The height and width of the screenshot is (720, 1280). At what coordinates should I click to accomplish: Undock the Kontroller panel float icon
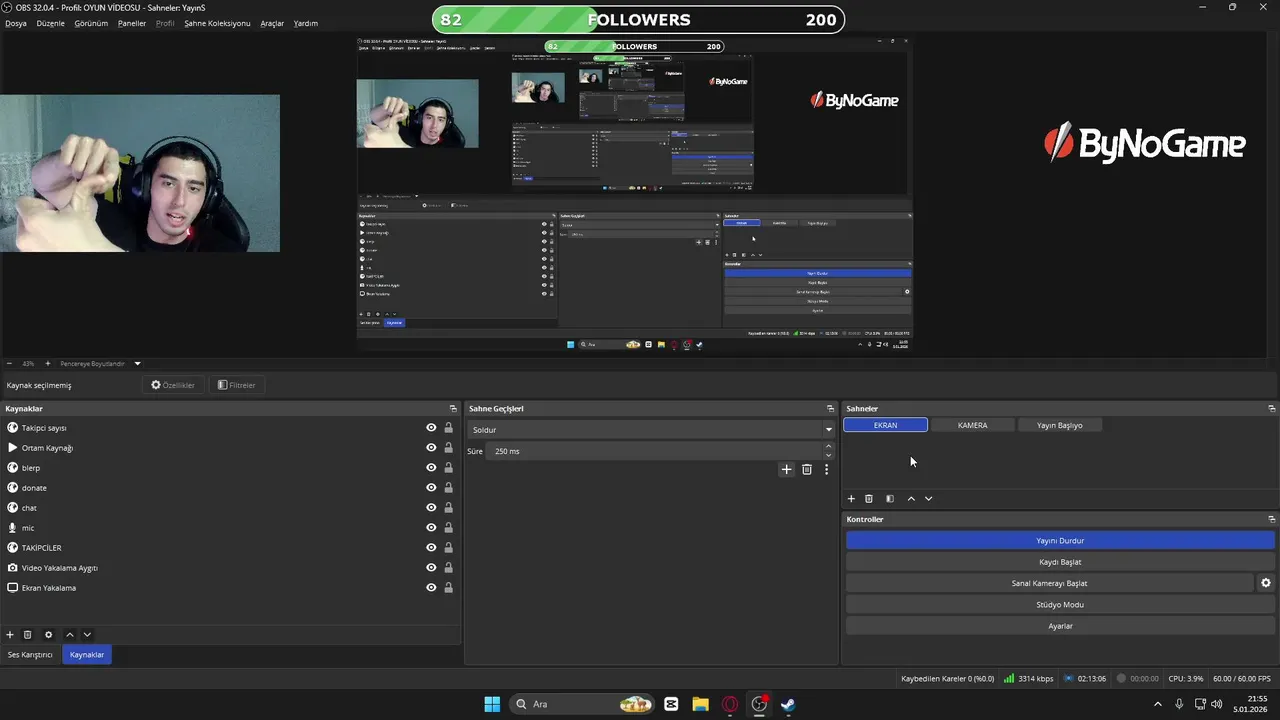1271,520
